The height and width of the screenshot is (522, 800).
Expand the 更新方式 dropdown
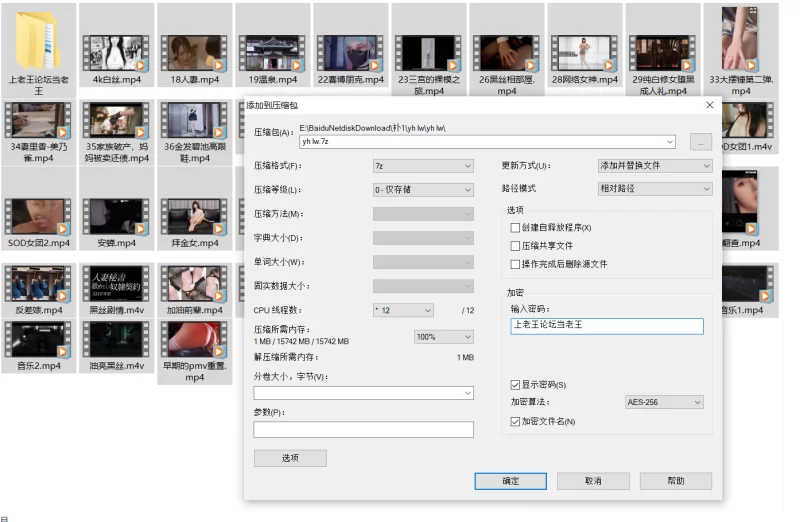pyautogui.click(x=654, y=166)
